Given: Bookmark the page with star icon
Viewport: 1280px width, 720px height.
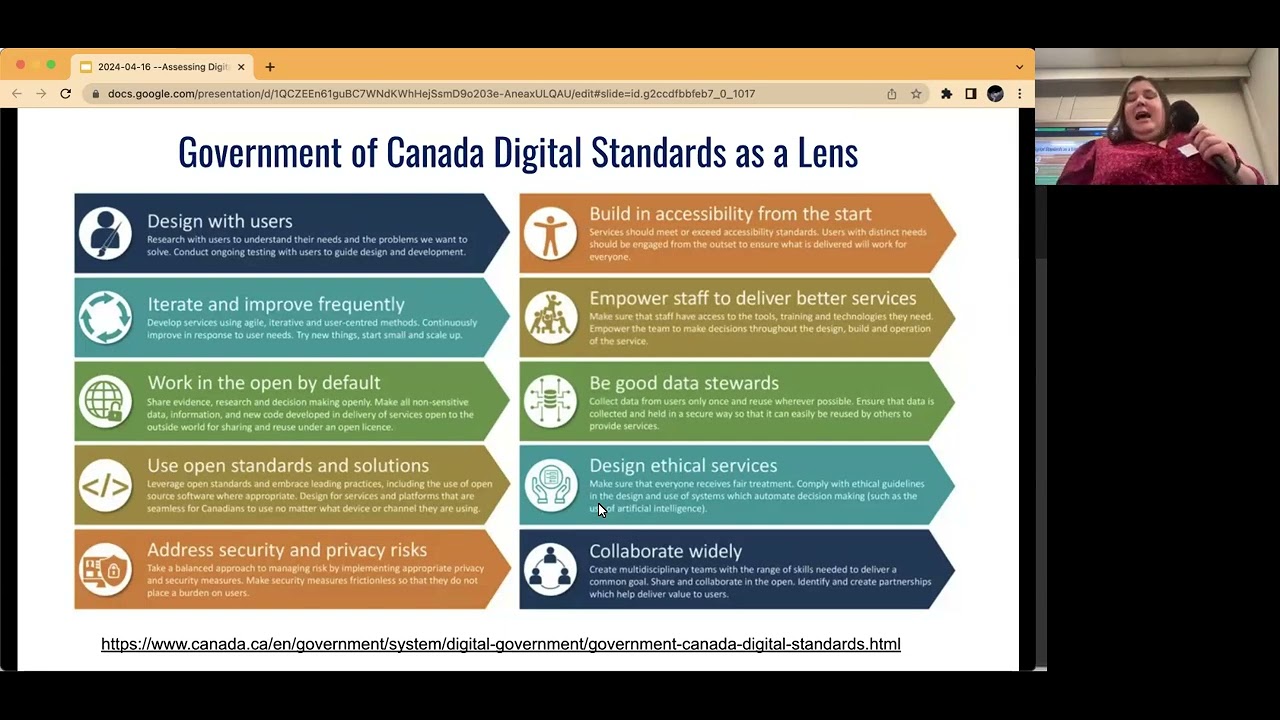Looking at the screenshot, I should [916, 94].
